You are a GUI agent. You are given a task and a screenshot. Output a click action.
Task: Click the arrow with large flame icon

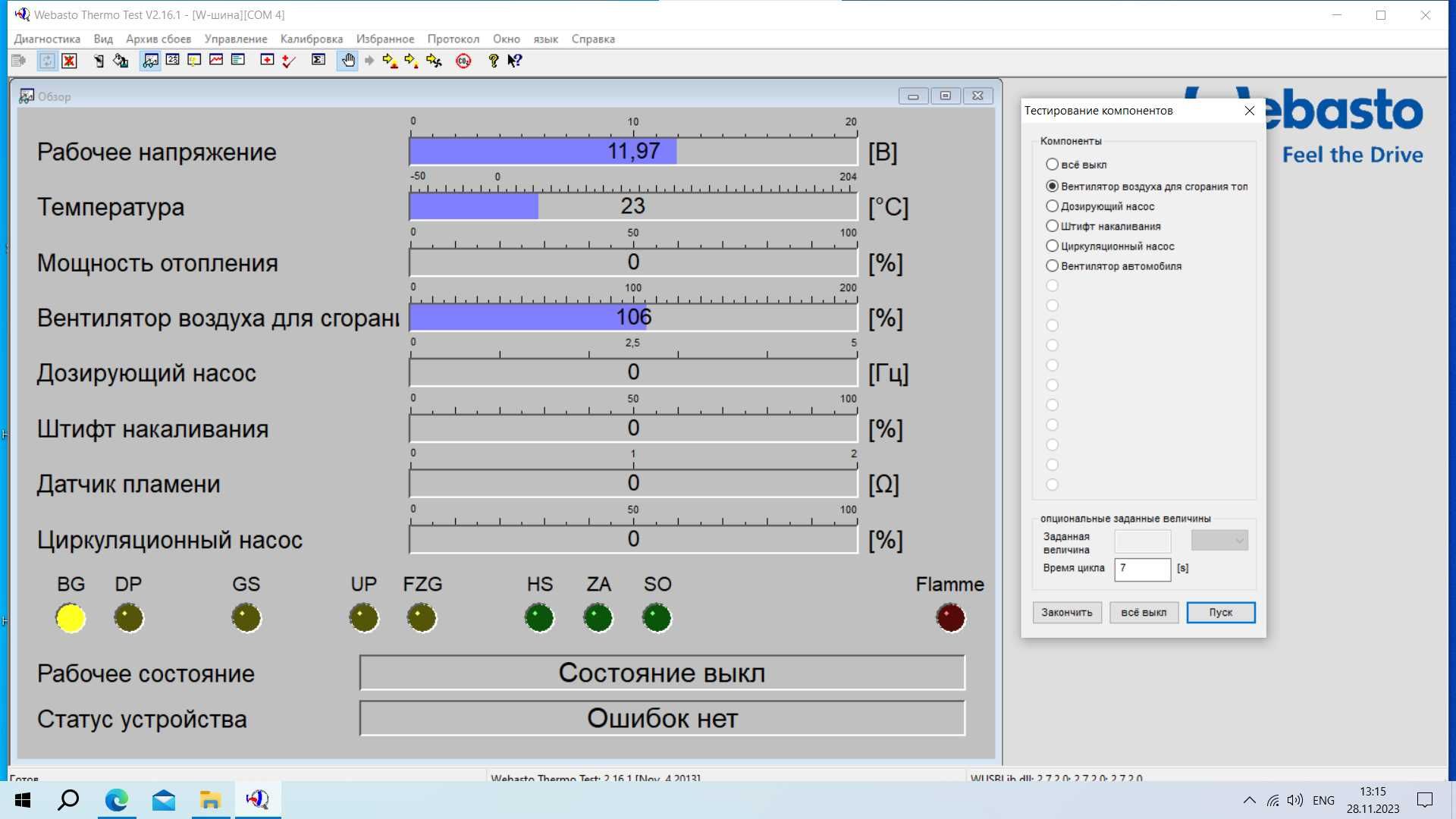click(x=391, y=61)
